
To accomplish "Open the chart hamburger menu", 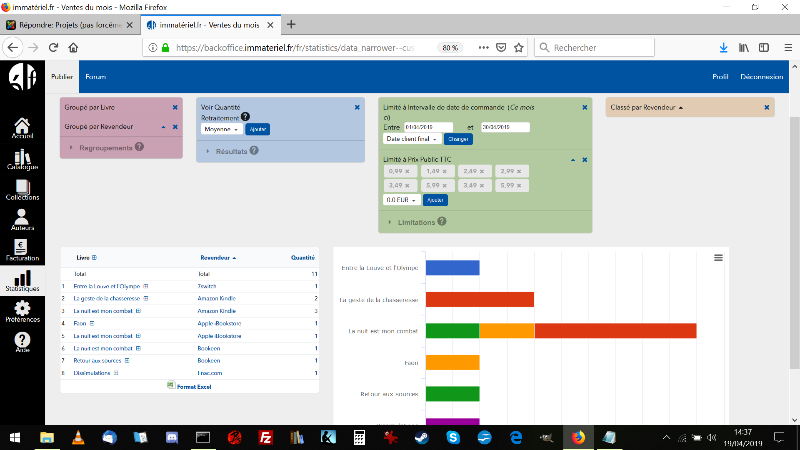I will pyautogui.click(x=718, y=258).
